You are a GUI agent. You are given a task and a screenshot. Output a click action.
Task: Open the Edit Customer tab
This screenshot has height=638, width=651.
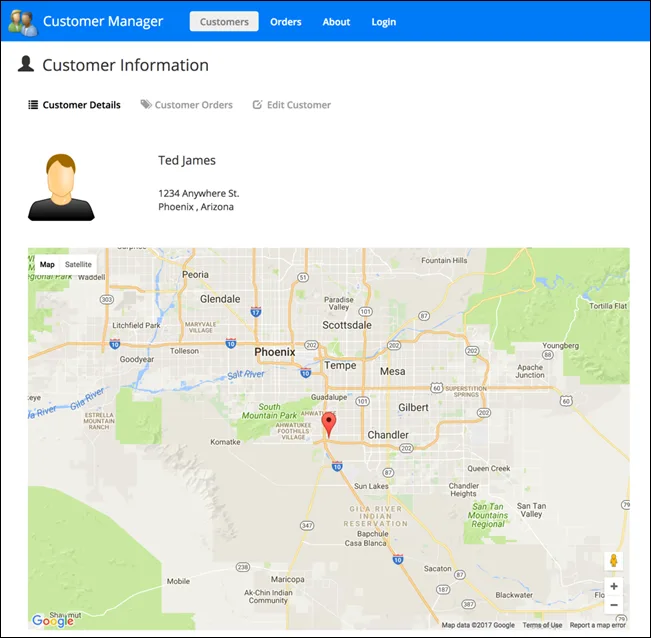click(292, 105)
